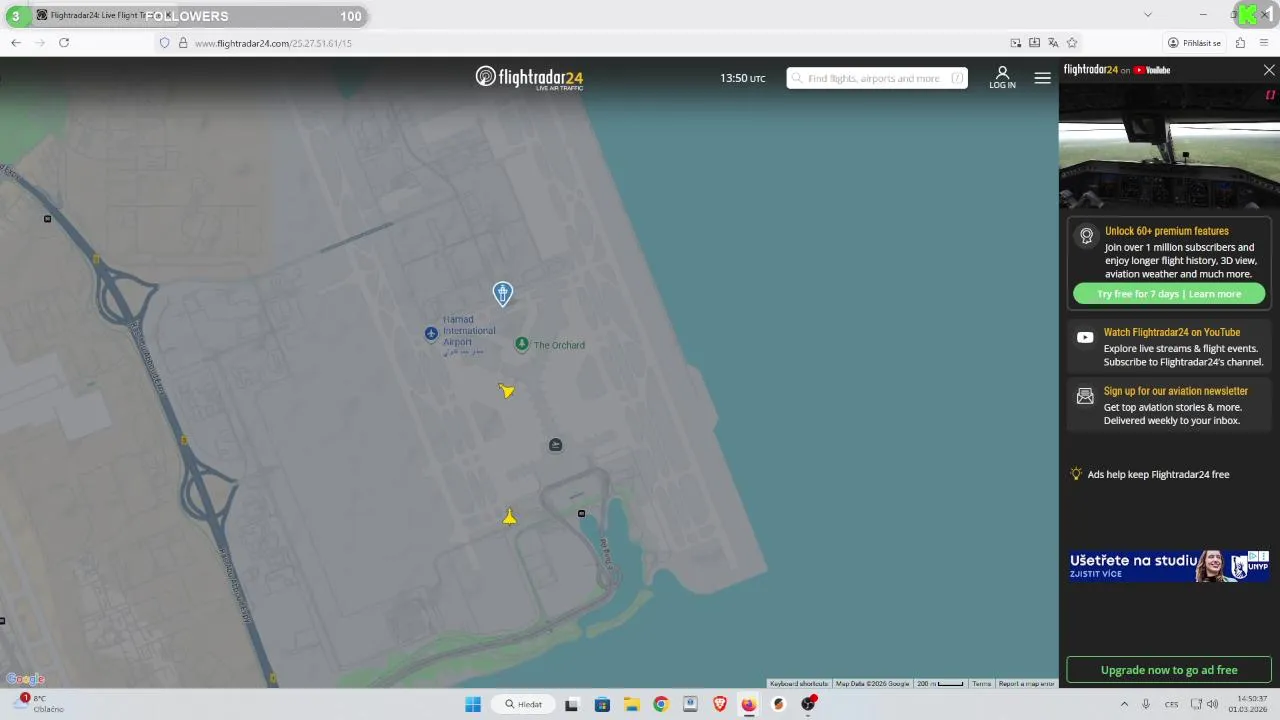The height and width of the screenshot is (720, 1280).
Task: Open the weather widget showing 8°C
Action: click(40, 704)
